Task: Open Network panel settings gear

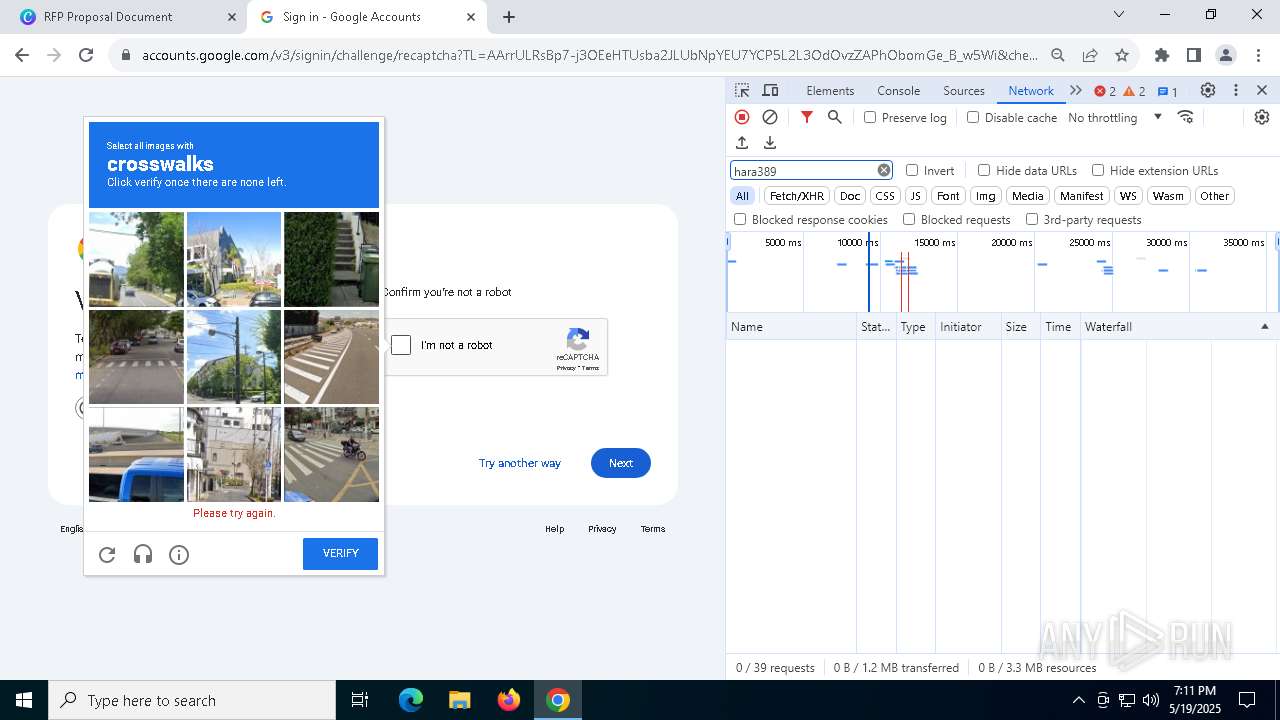Action: [1262, 117]
